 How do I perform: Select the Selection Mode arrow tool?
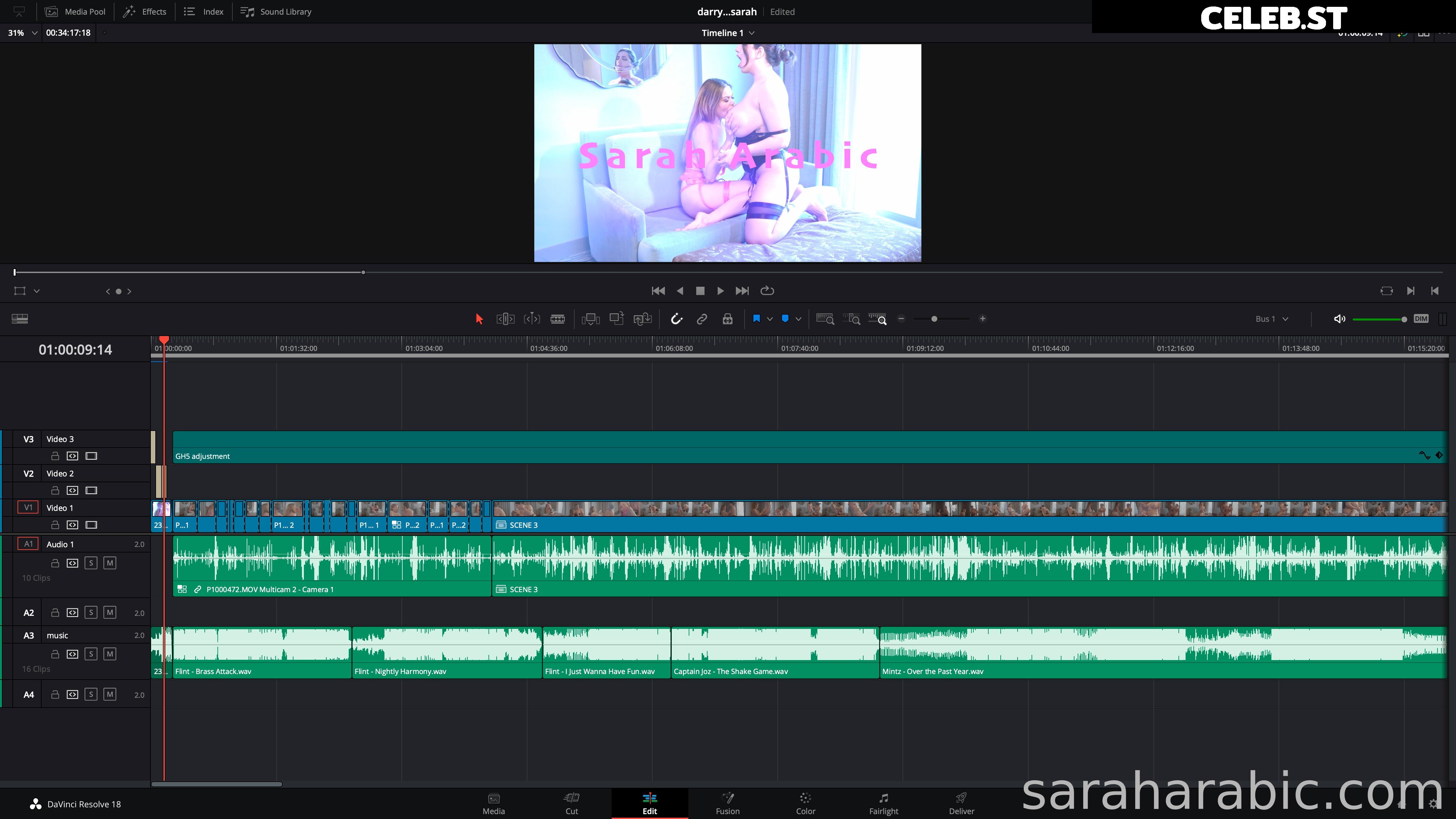coord(479,319)
